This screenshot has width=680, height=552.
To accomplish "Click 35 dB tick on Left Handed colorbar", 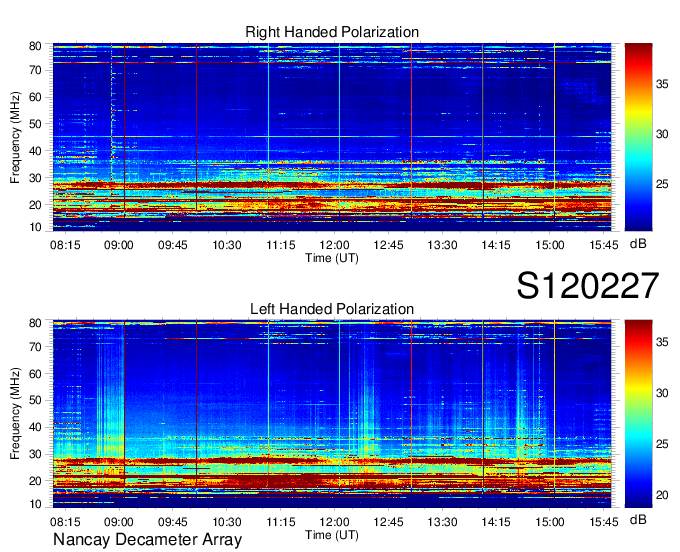I will click(662, 342).
